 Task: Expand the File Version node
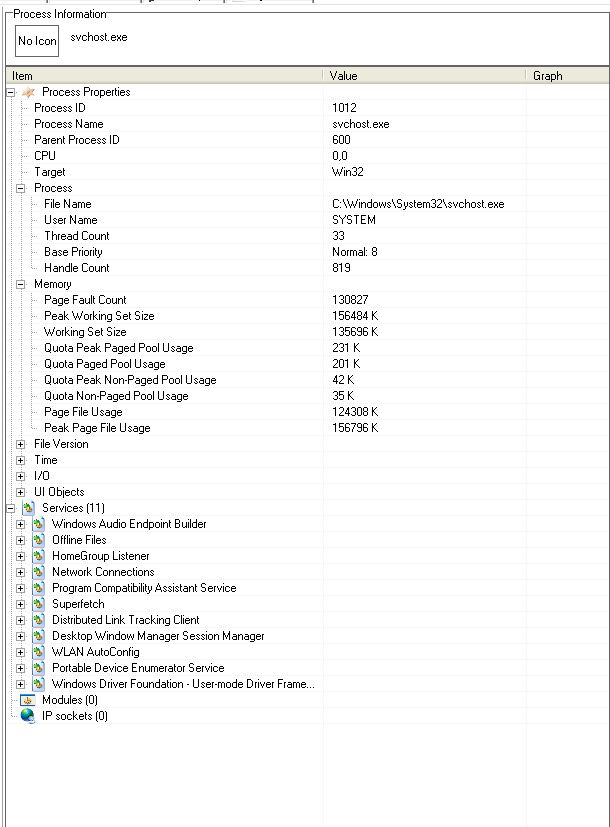point(21,445)
